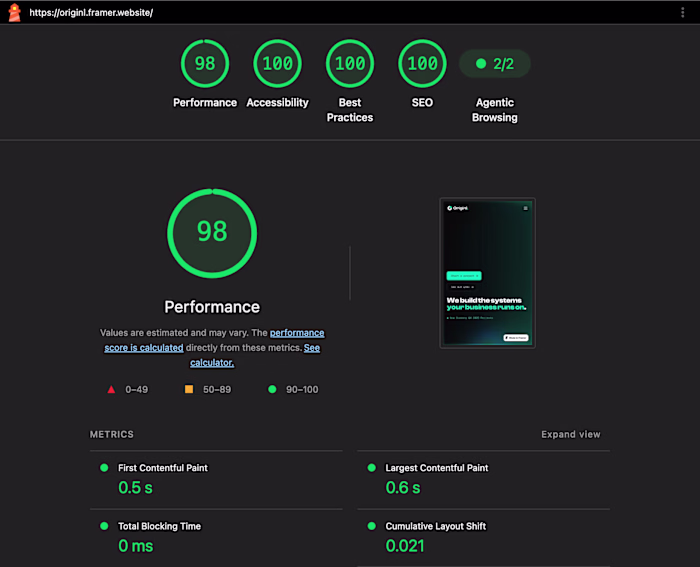This screenshot has height=567, width=700.
Task: Click the '50–89' legend label
Action: pyautogui.click(x=217, y=389)
